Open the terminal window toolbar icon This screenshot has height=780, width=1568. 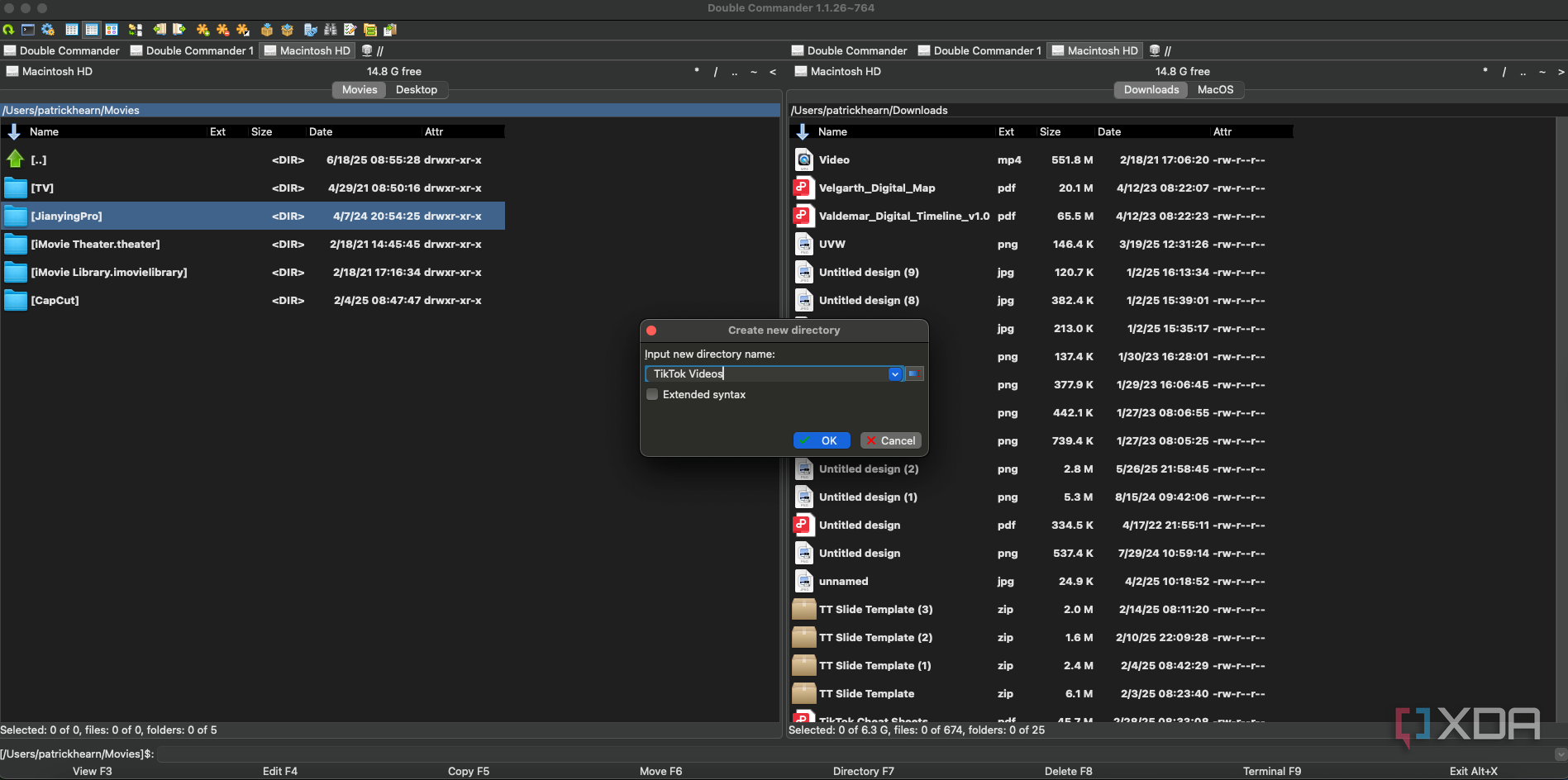pos(28,30)
